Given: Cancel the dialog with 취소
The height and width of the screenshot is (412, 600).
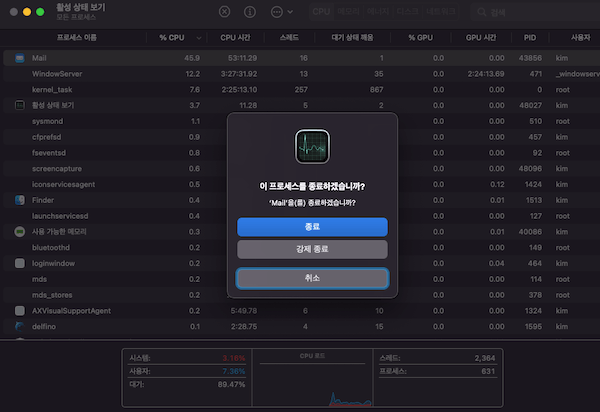Looking at the screenshot, I should (x=312, y=278).
